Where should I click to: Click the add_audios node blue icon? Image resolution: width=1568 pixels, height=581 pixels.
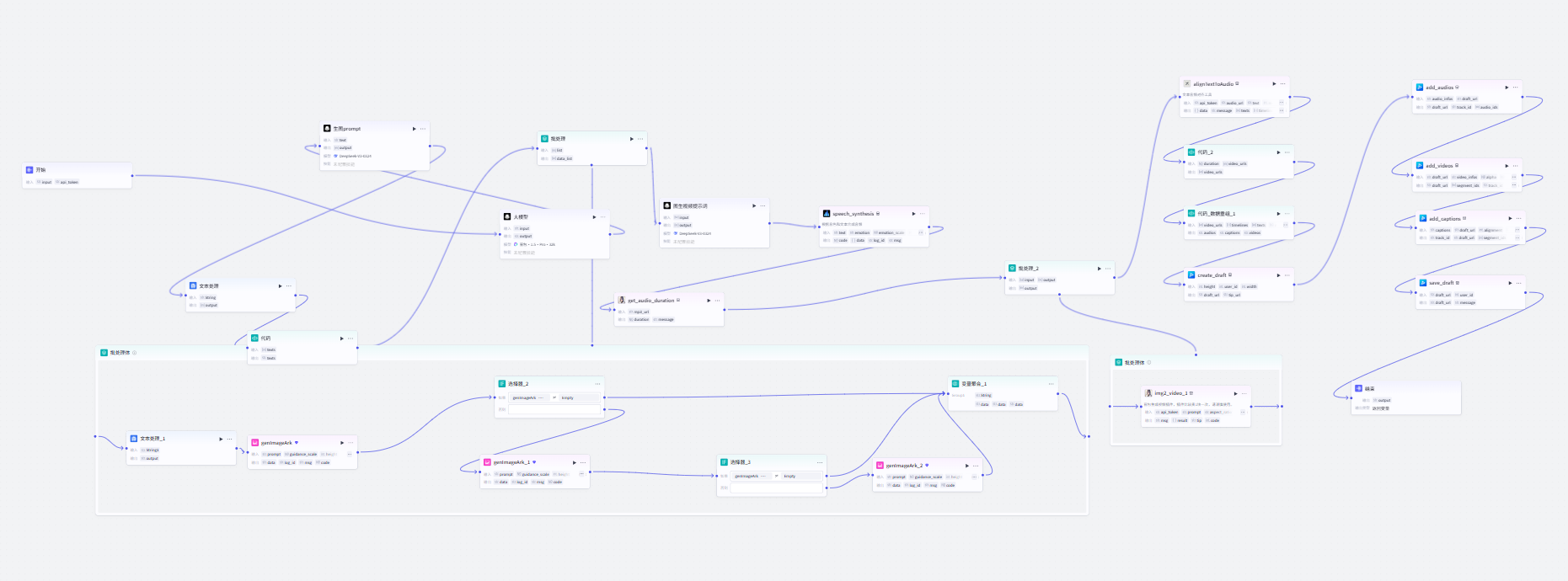(x=1420, y=87)
